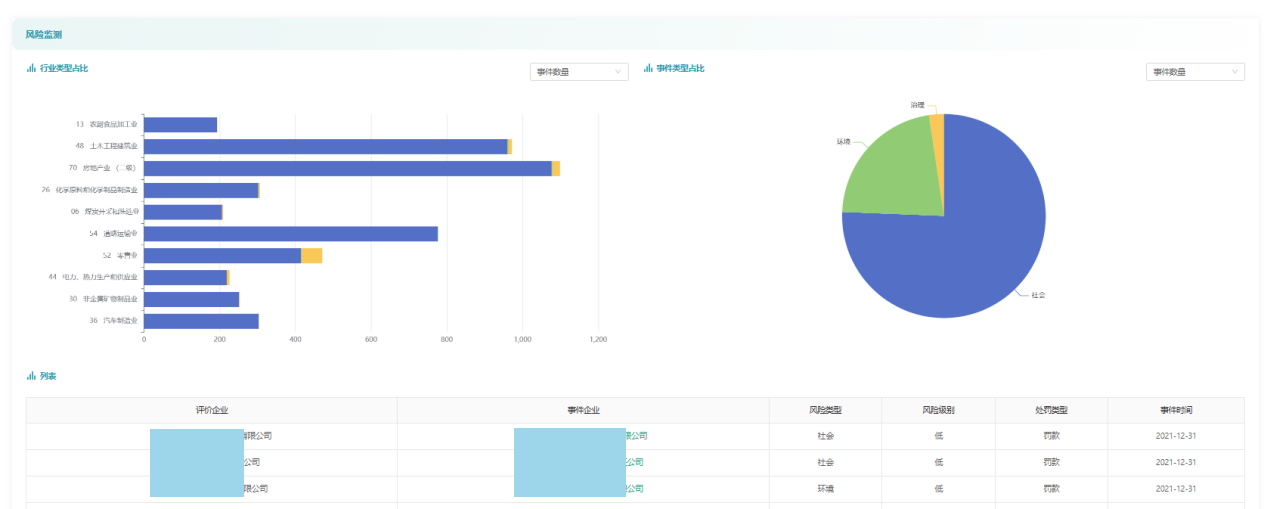The image size is (1267, 509).
Task: Open the 事件数量 dropdown for the event type pie chart
Action: point(1194,72)
